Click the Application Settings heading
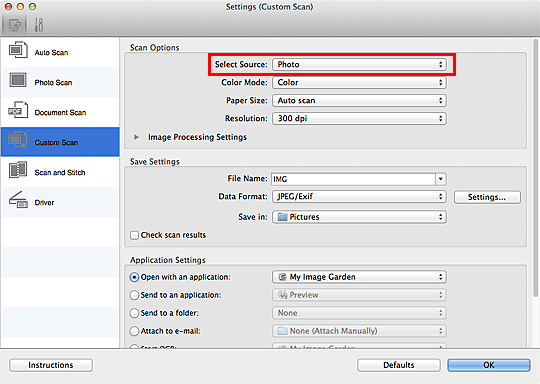This screenshot has width=540, height=384. click(168, 260)
